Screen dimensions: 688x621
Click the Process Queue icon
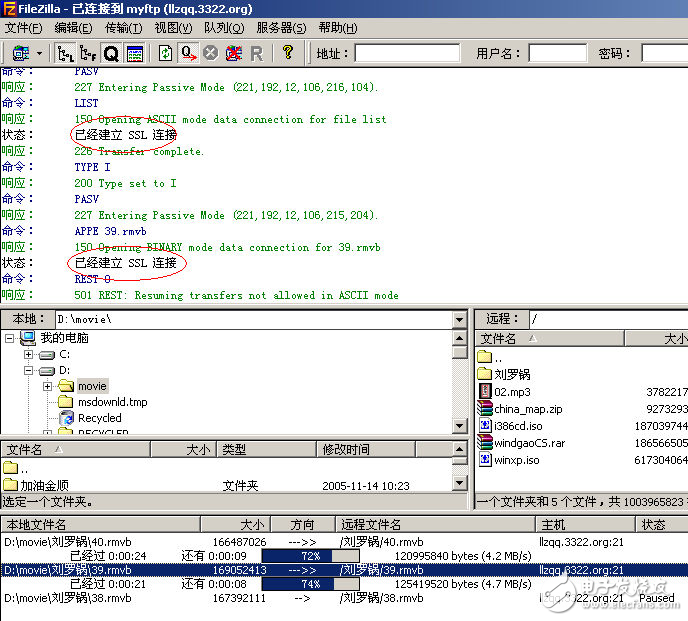[x=189, y=54]
